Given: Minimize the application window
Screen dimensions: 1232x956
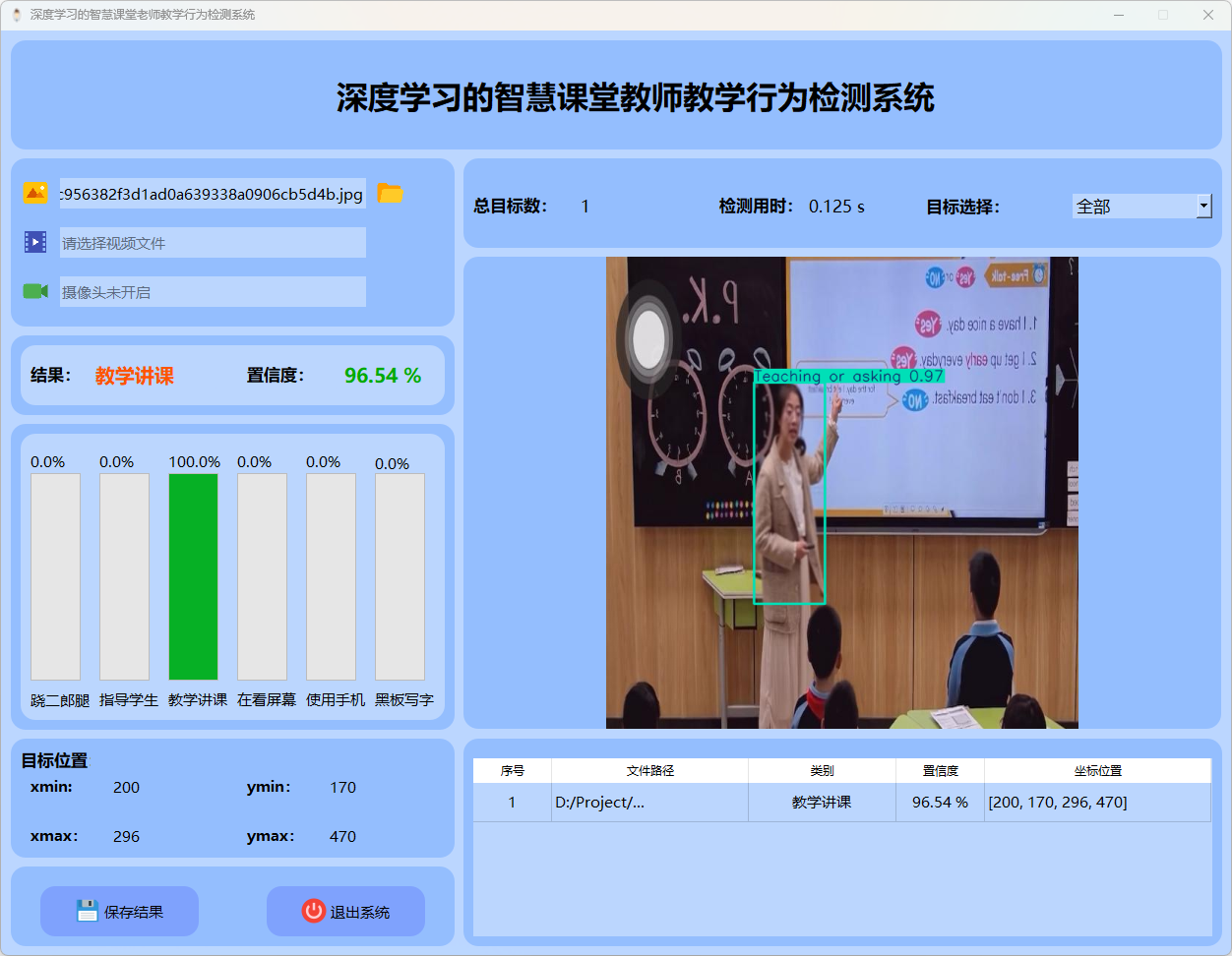Looking at the screenshot, I should coord(1119,15).
